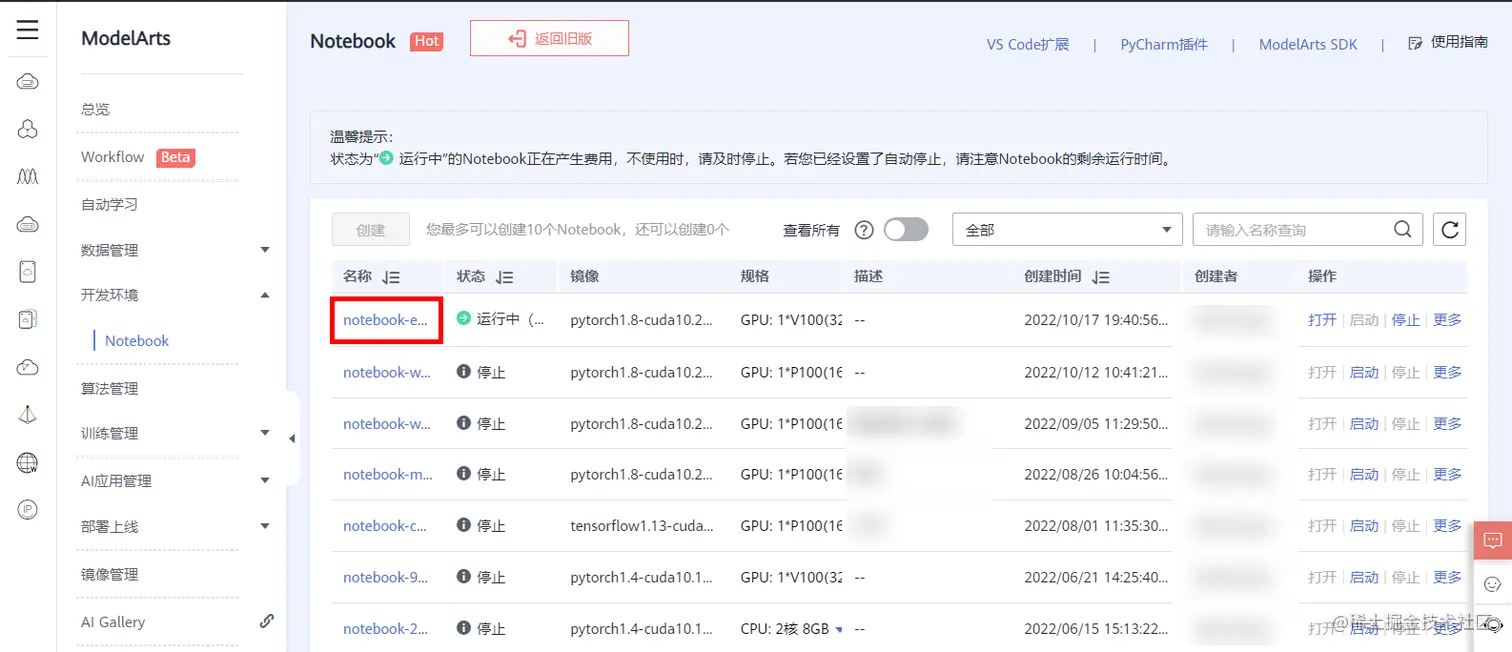Click the first cloud icon in left rail
Viewport: 1512px width, 652px height.
[28, 82]
